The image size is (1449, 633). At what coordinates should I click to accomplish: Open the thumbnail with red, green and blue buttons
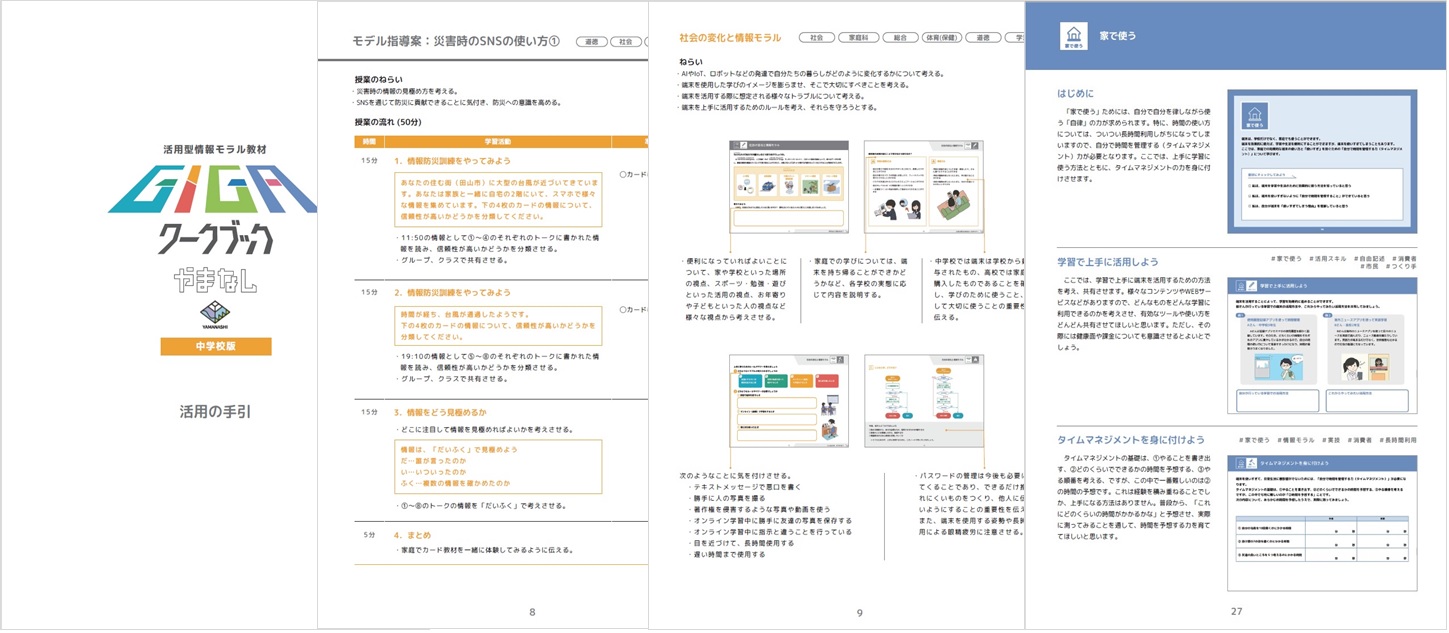(790, 401)
